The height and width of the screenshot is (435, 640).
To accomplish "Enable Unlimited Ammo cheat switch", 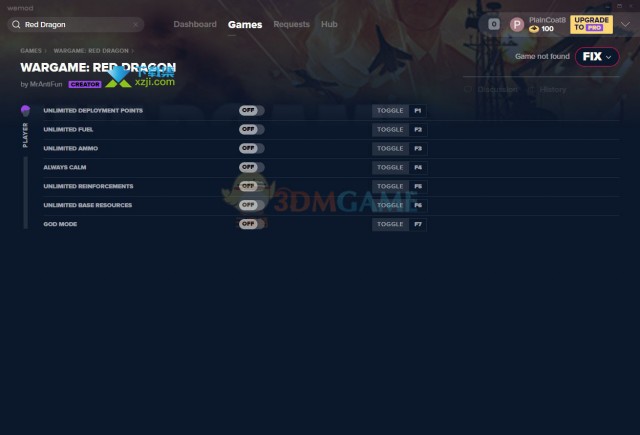I will pos(252,148).
